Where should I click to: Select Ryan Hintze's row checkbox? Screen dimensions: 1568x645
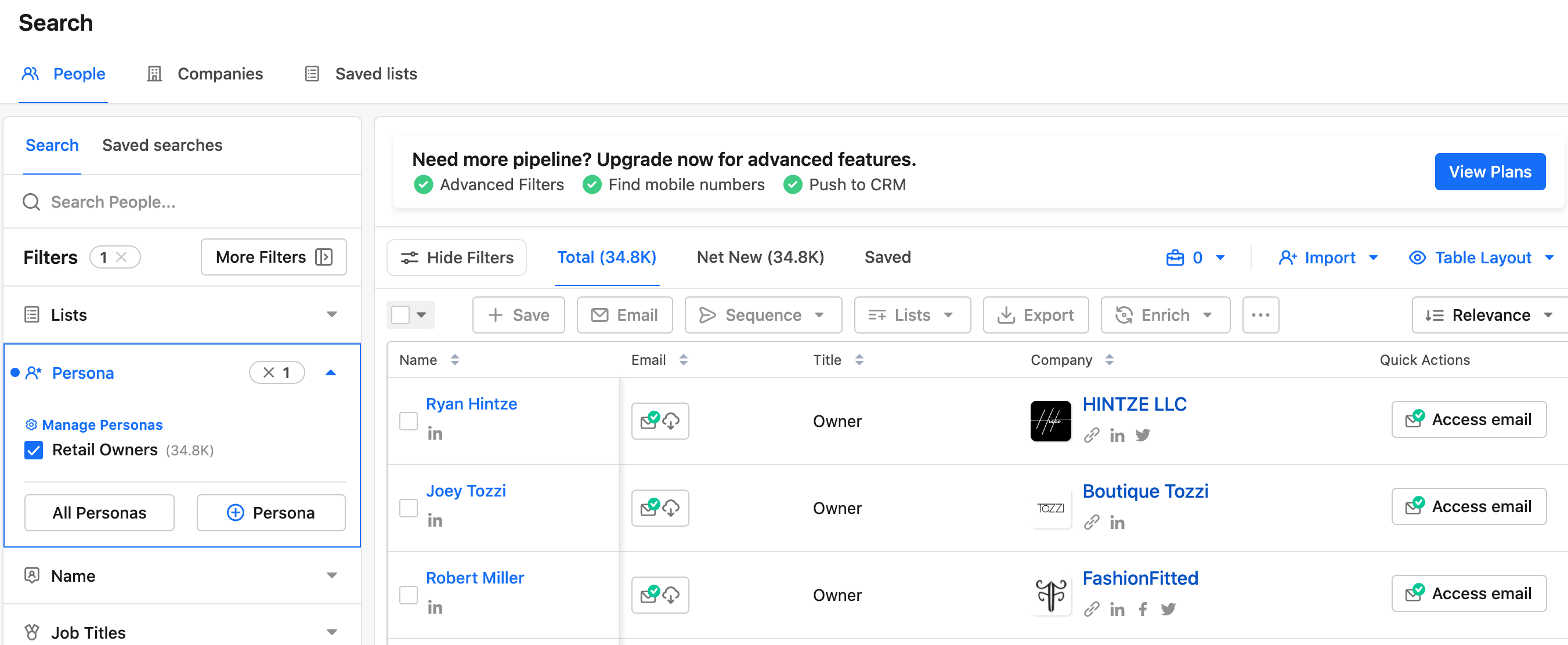click(x=409, y=421)
